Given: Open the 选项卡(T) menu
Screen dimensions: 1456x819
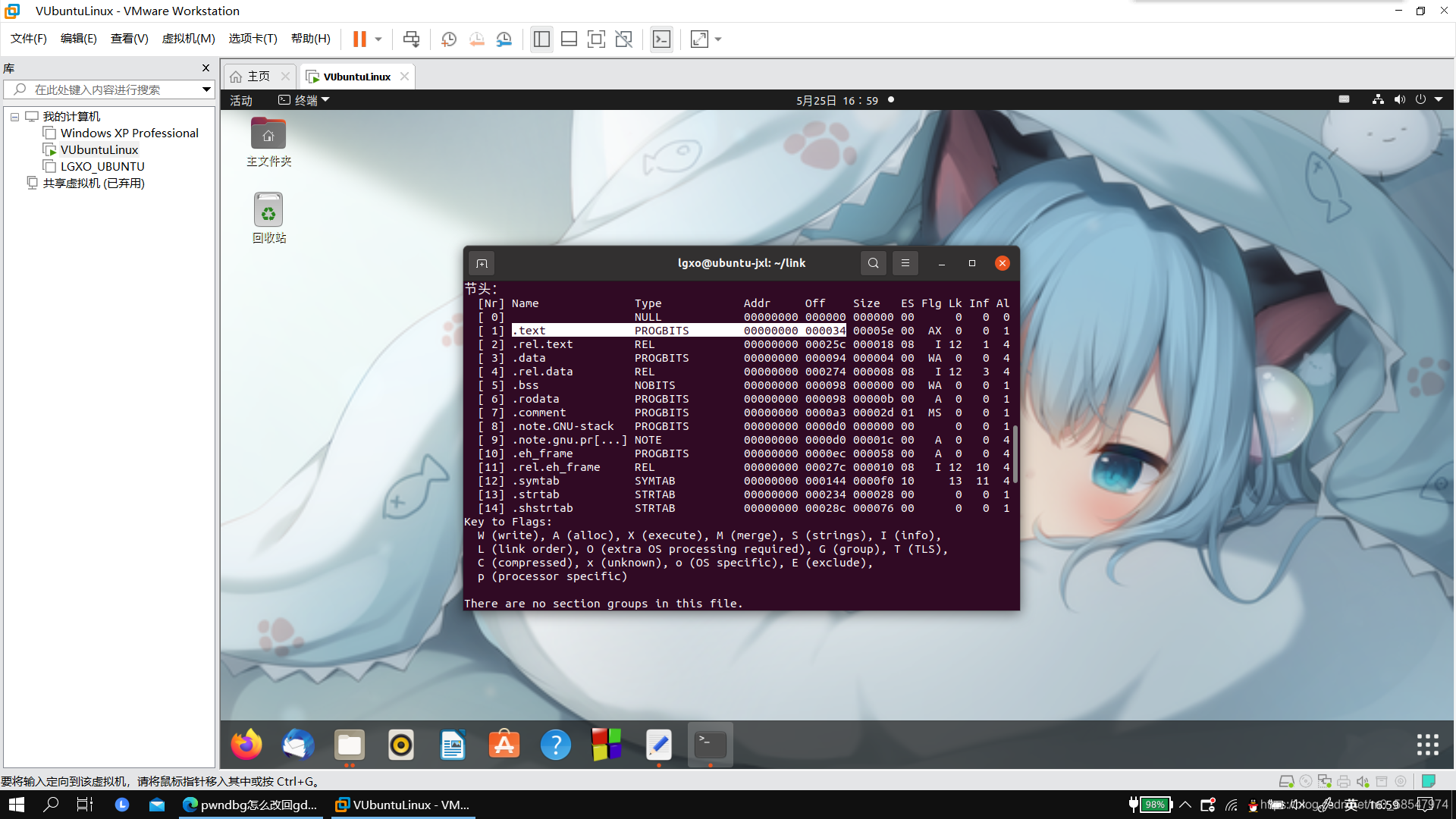Looking at the screenshot, I should (x=253, y=39).
